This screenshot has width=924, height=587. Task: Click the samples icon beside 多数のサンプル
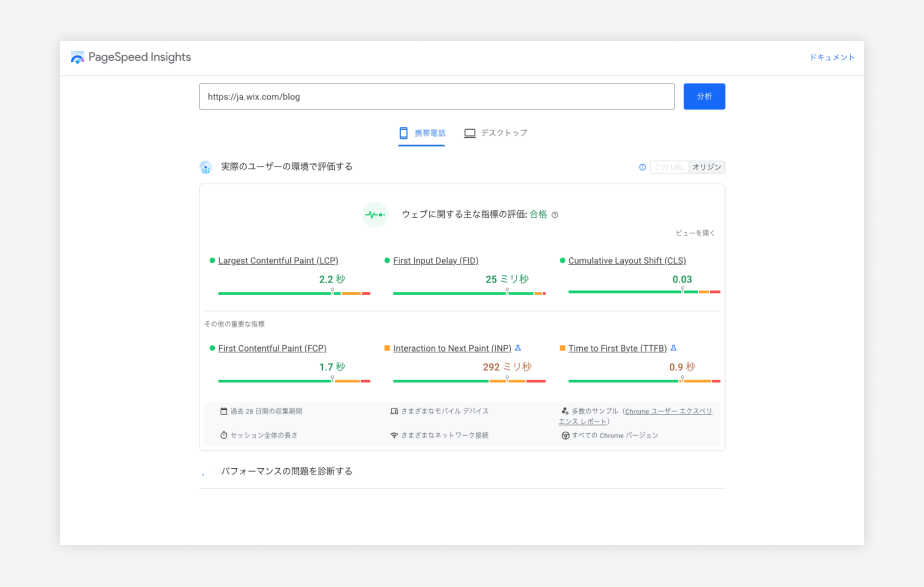pos(565,411)
